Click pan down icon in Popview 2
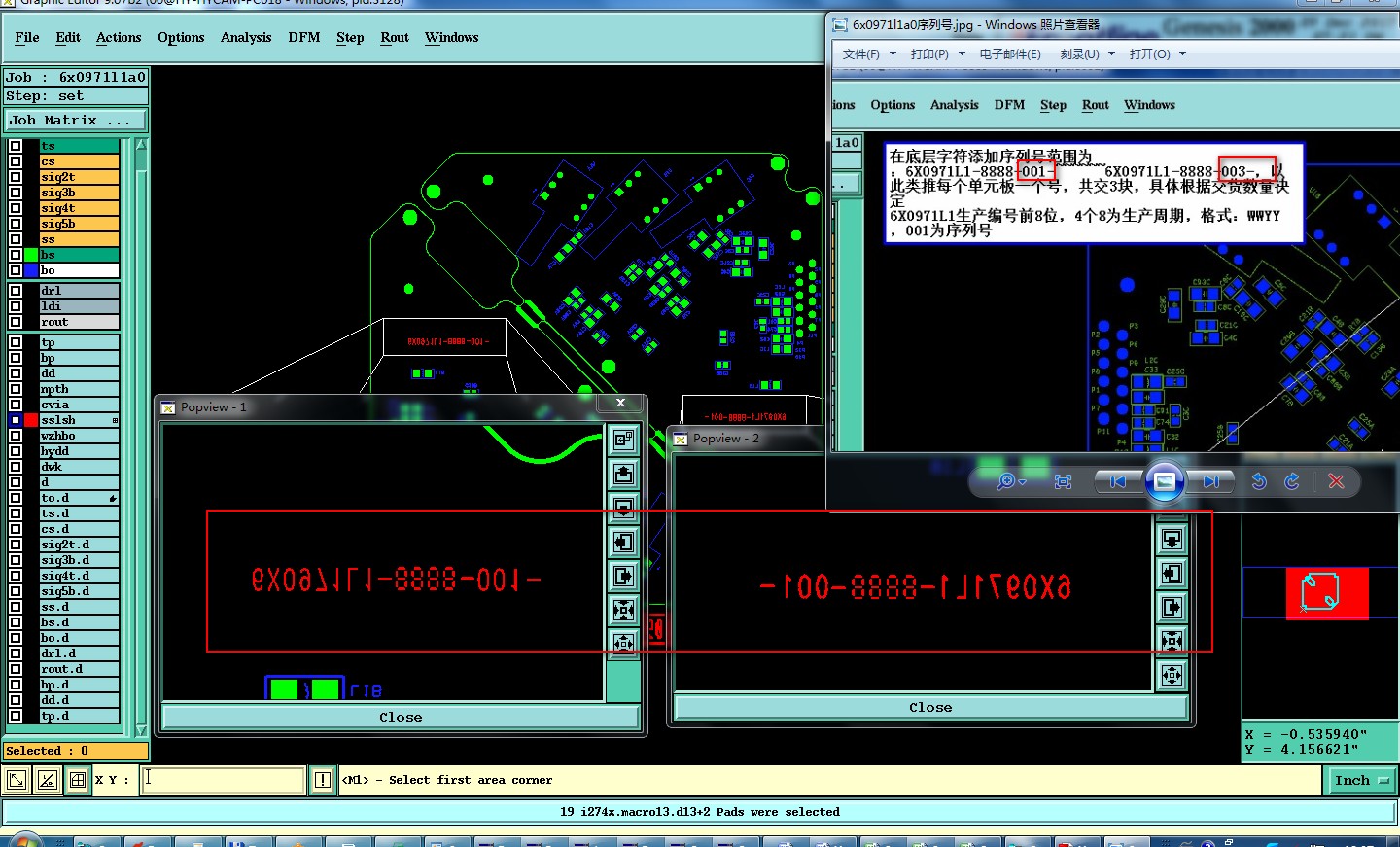 [1172, 540]
